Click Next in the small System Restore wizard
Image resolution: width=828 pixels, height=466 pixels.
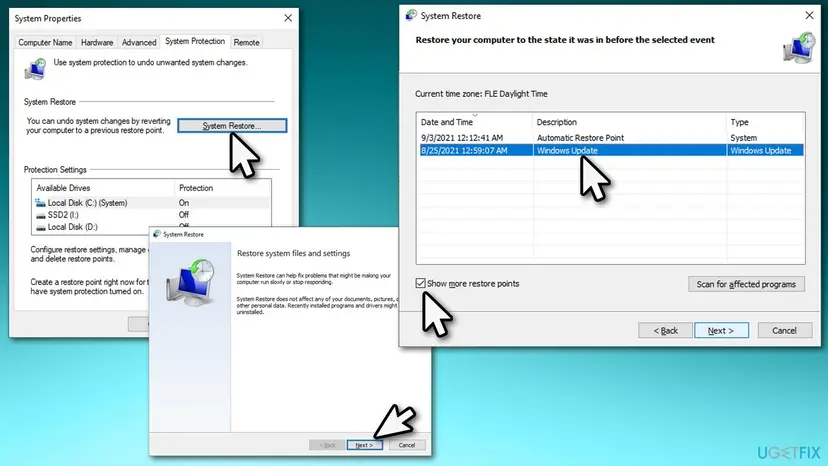[x=364, y=445]
